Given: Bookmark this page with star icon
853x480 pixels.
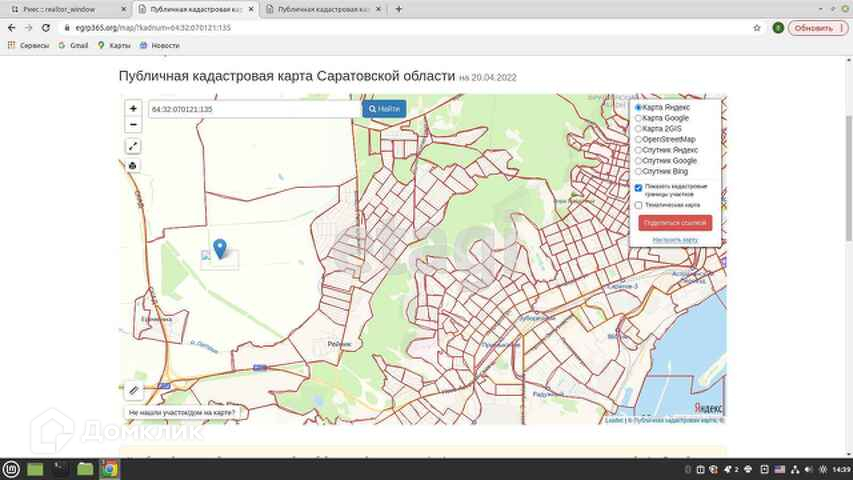Looking at the screenshot, I should coord(757,28).
